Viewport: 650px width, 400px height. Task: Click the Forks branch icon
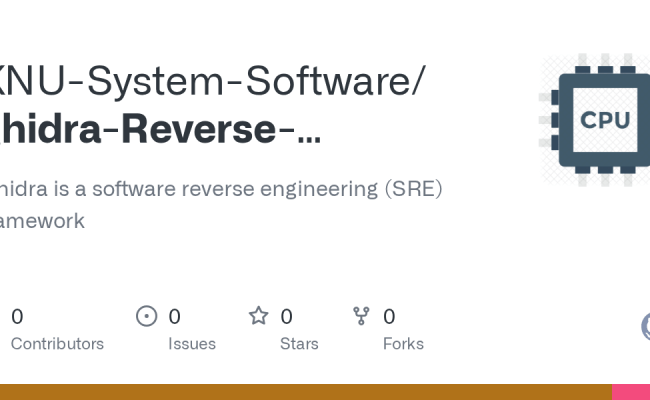[x=361, y=316]
